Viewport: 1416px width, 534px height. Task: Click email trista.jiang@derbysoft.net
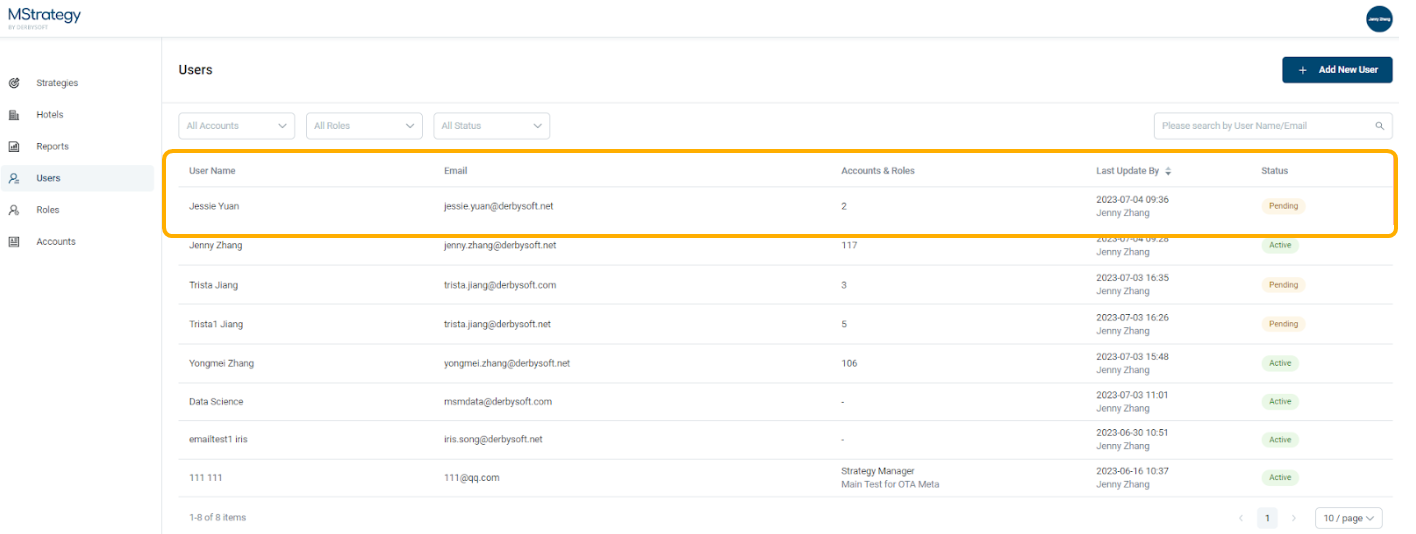pos(497,324)
